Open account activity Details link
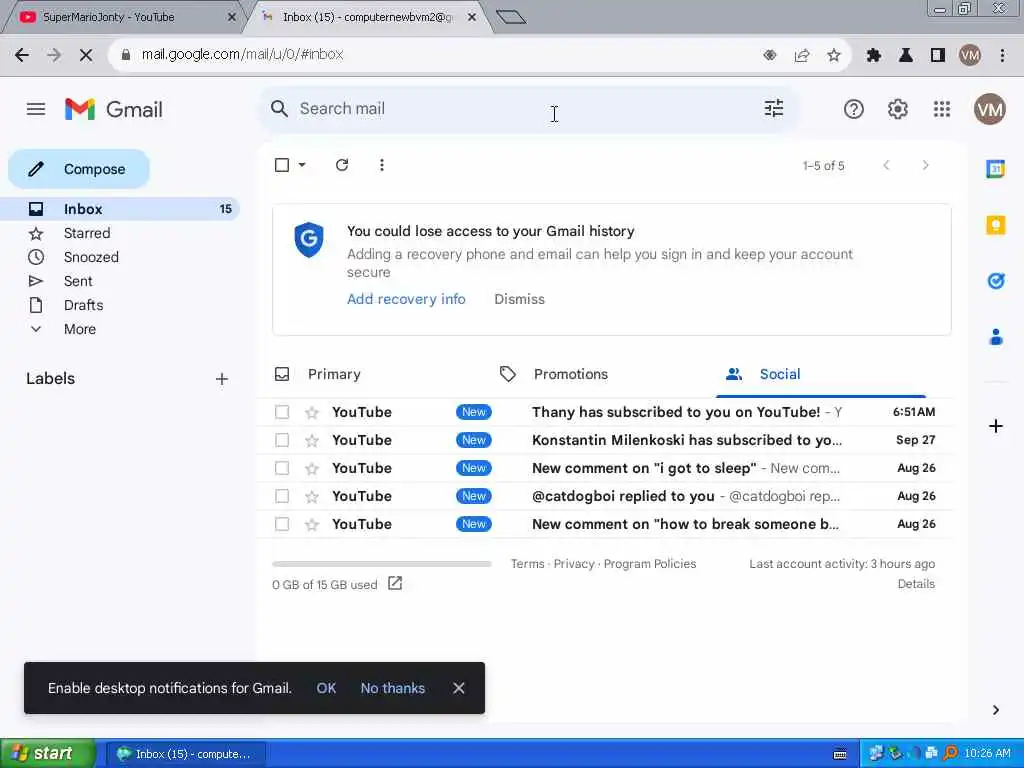Viewport: 1024px width, 768px height. [x=916, y=584]
